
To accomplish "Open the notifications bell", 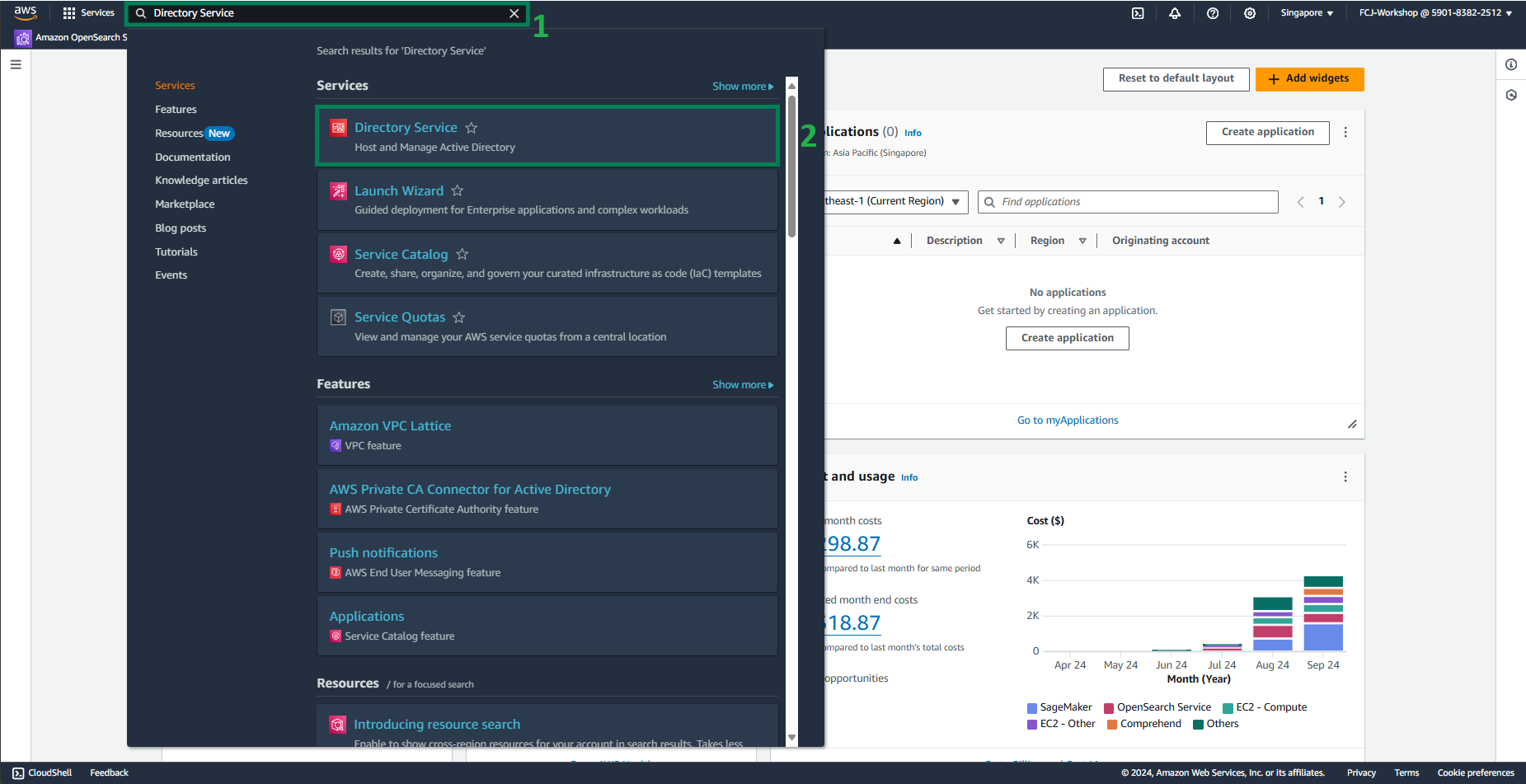I will point(1175,13).
